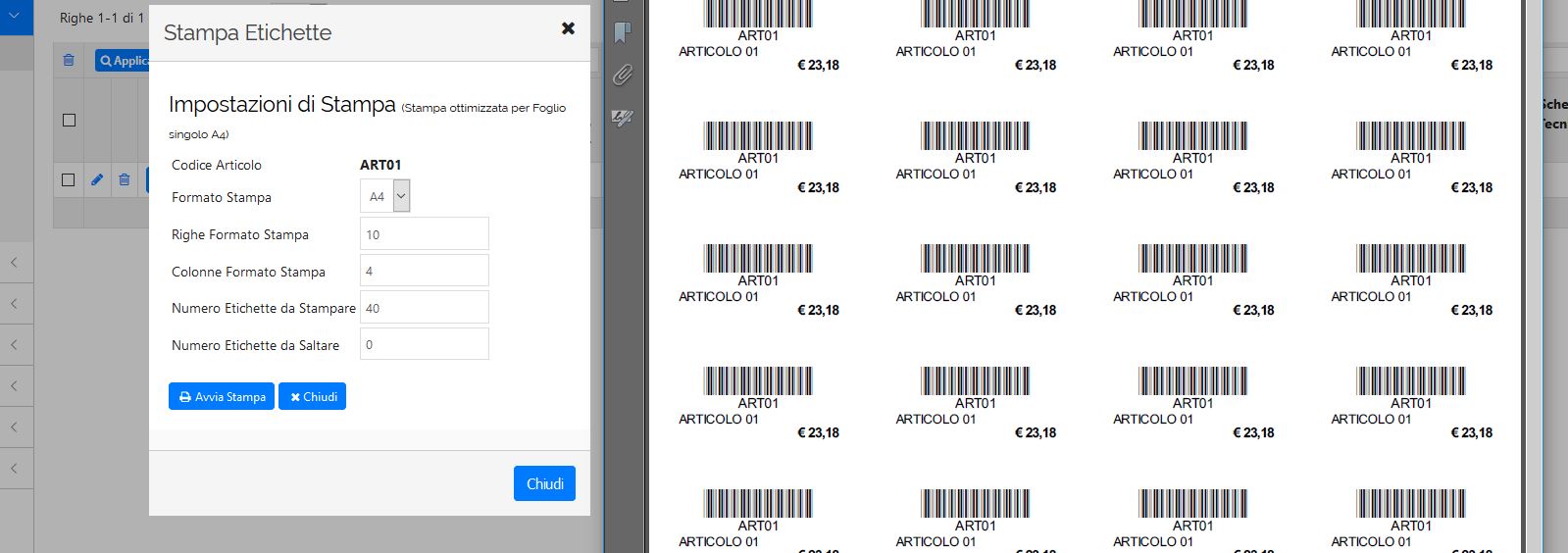Open the Formato Stampa A4 dropdown

click(385, 196)
